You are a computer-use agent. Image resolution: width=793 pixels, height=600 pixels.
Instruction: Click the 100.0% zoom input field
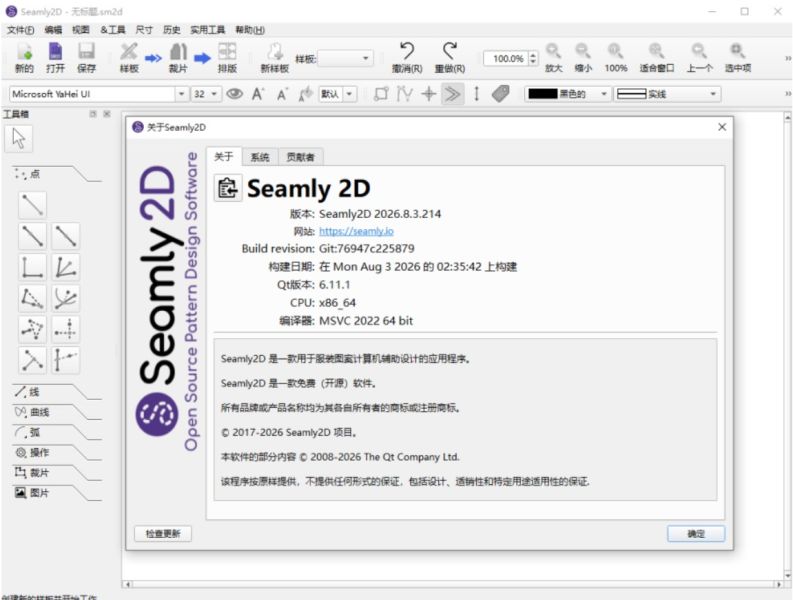pos(505,59)
